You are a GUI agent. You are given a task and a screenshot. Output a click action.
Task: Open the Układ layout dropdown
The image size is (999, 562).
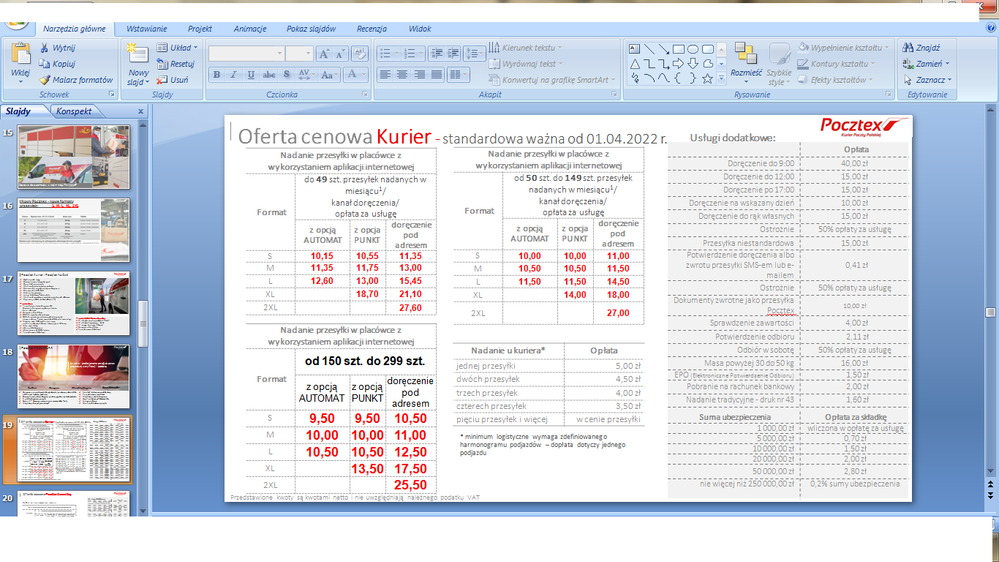[177, 48]
